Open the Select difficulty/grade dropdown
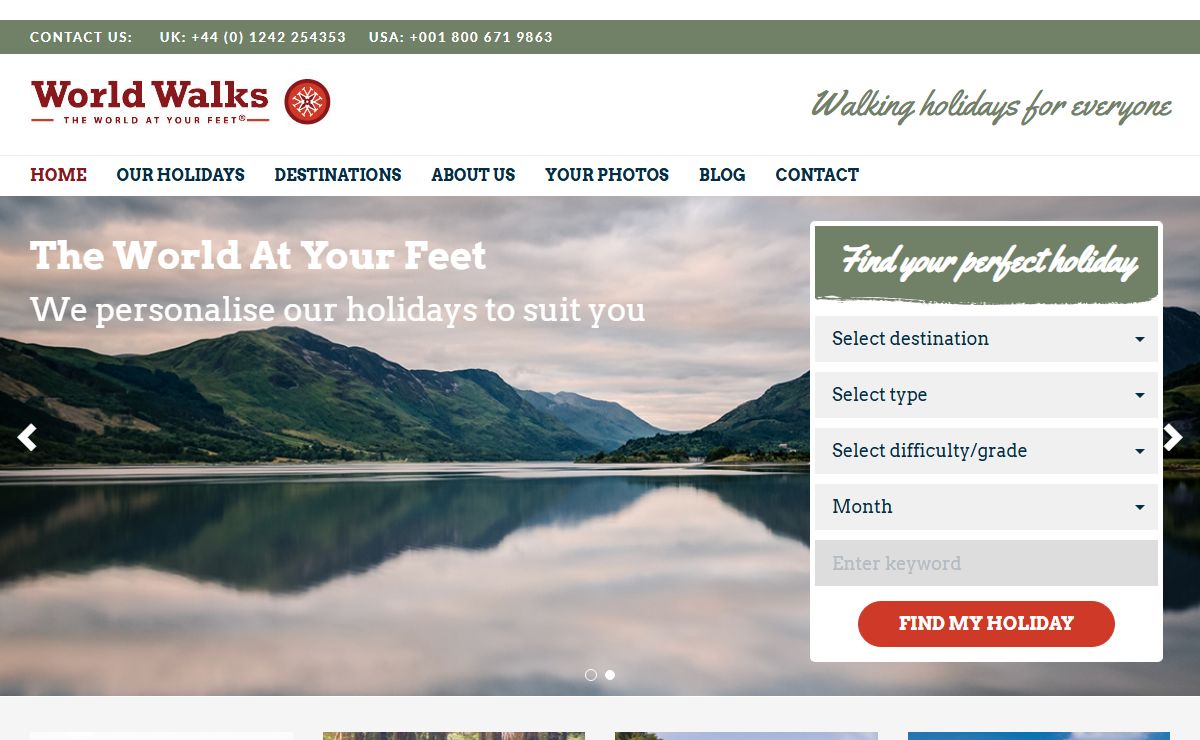 coord(986,451)
